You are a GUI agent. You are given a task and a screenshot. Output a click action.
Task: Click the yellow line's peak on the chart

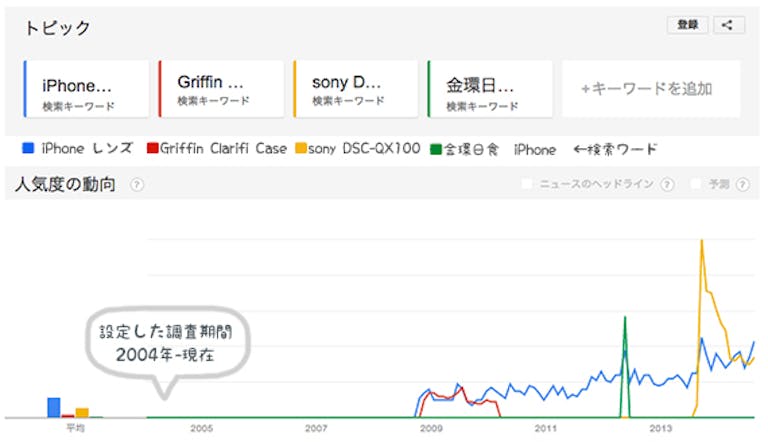coord(702,241)
